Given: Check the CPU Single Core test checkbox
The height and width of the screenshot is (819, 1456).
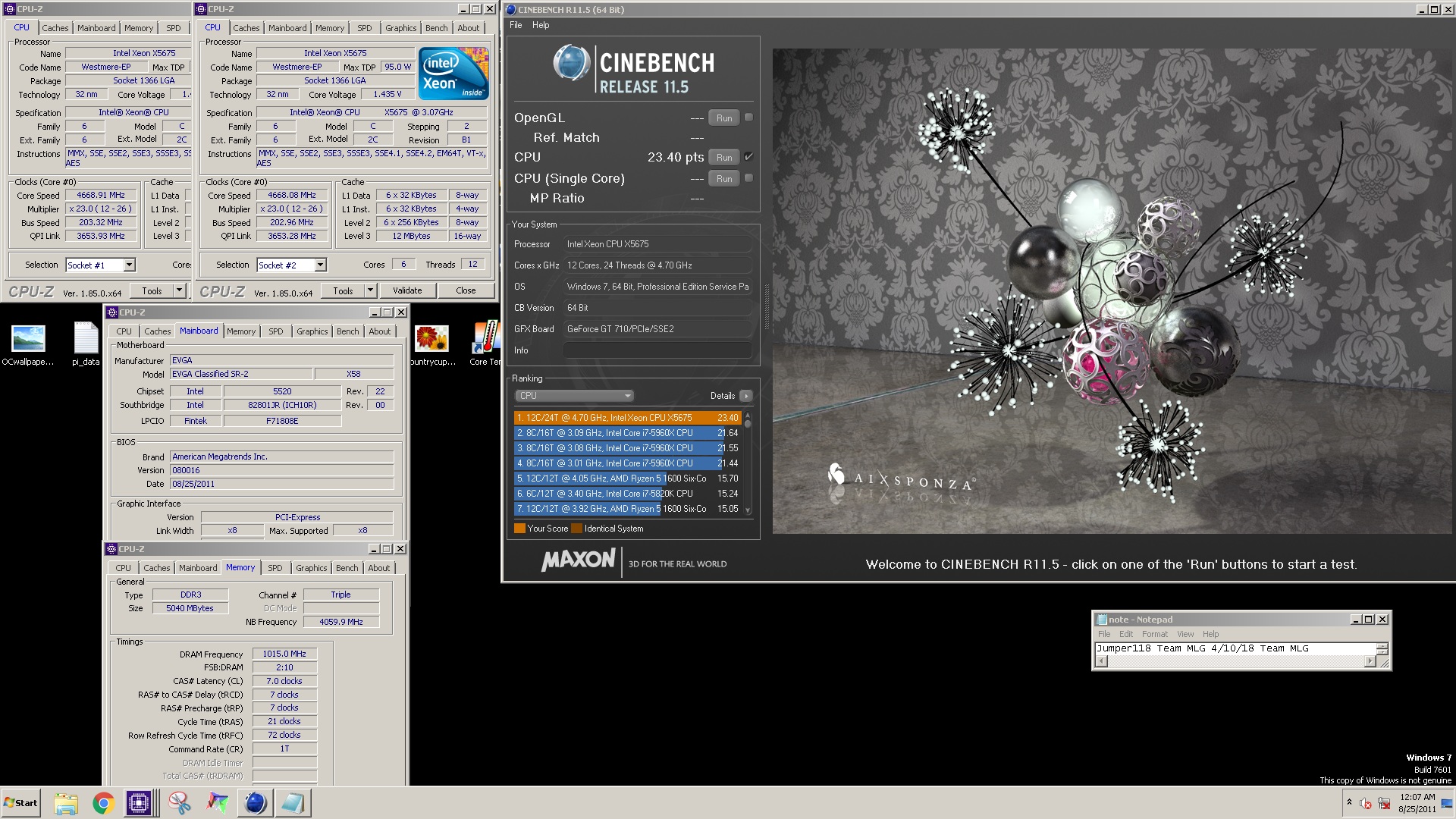Looking at the screenshot, I should pos(748,178).
